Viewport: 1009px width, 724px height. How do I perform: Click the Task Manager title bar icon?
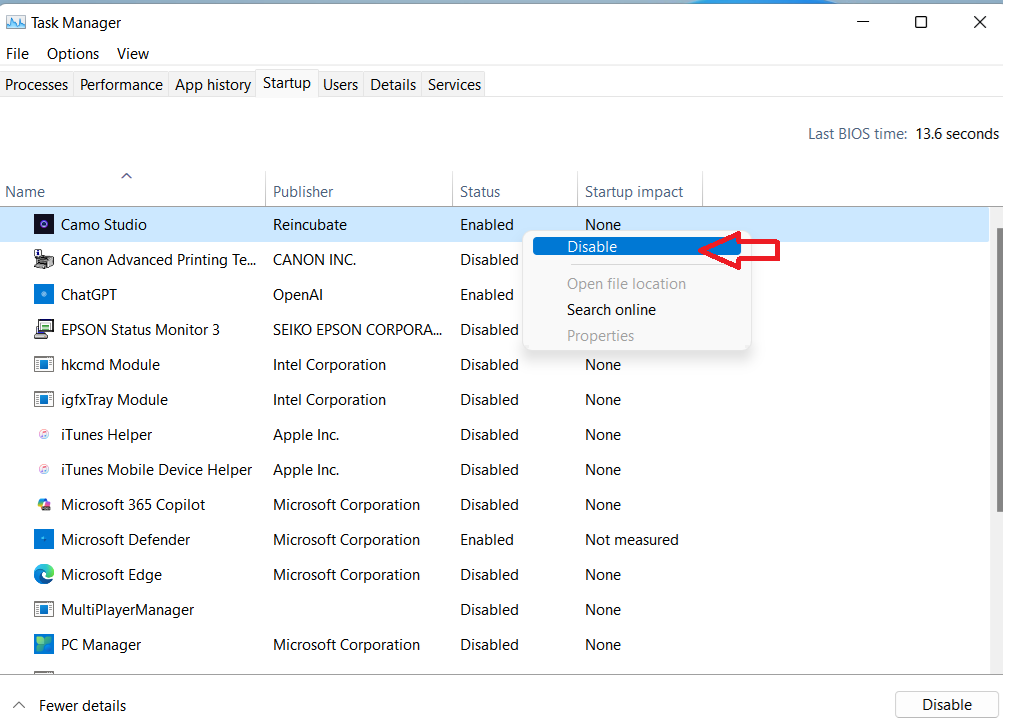15,23
